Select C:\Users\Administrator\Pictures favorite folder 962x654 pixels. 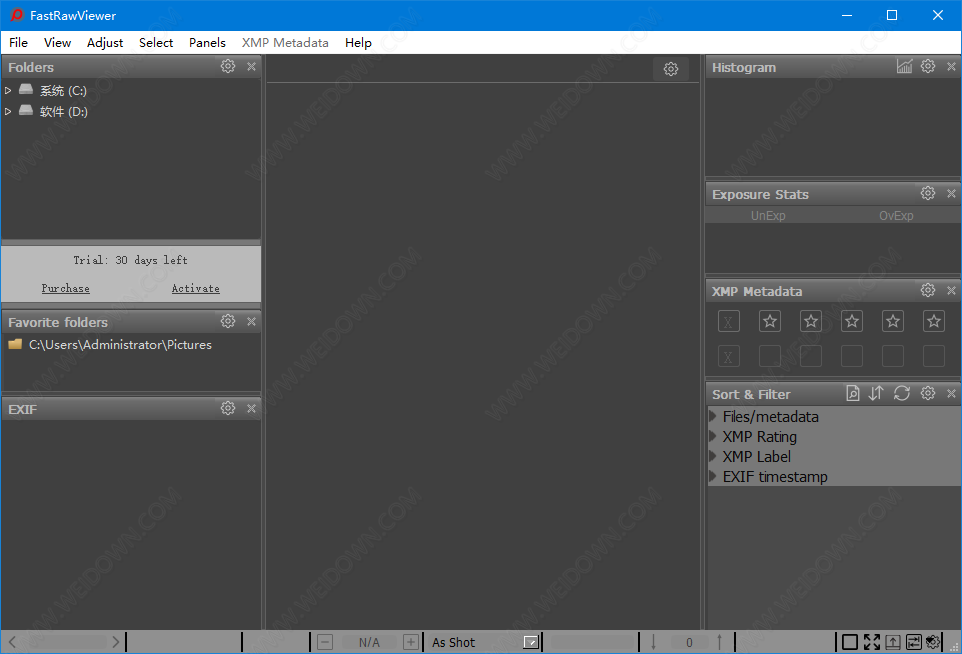[120, 345]
